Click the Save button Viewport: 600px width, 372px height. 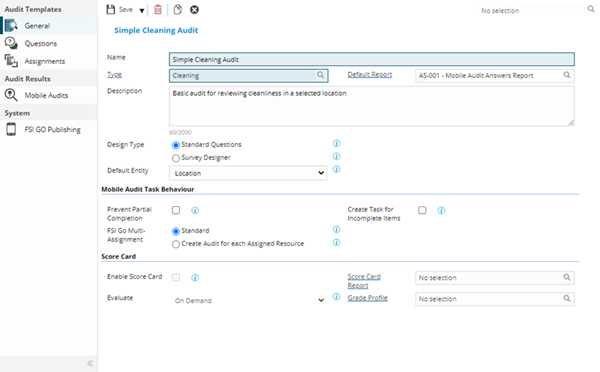coord(120,10)
